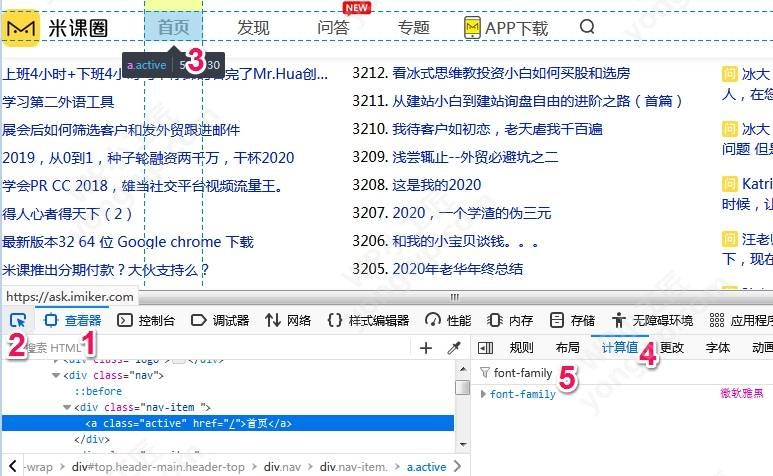
Task: Open article 展会后如何筛选客户和发外贸跟进邮件
Action: pos(121,130)
